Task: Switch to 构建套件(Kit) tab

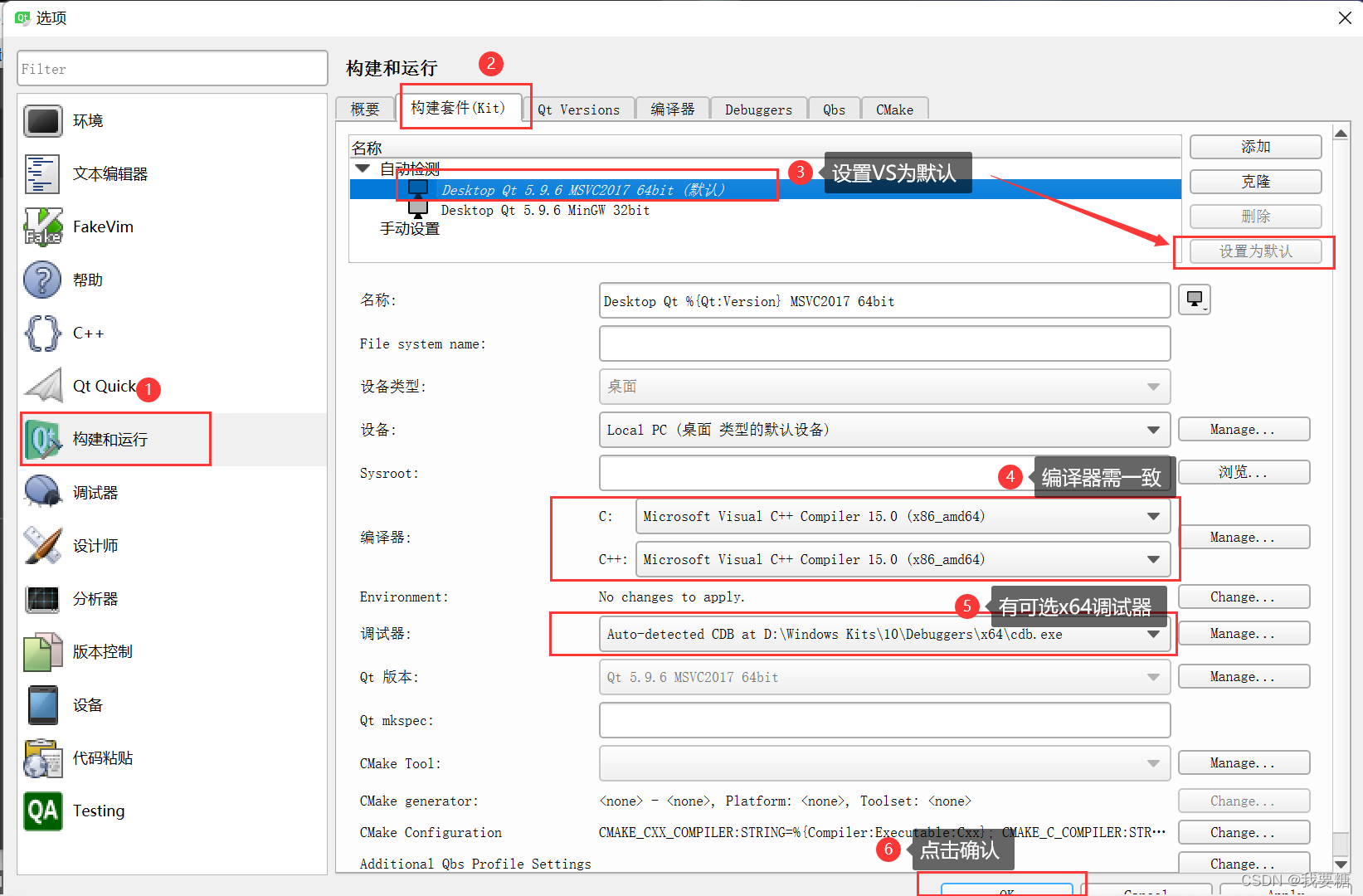Action: pyautogui.click(x=459, y=108)
